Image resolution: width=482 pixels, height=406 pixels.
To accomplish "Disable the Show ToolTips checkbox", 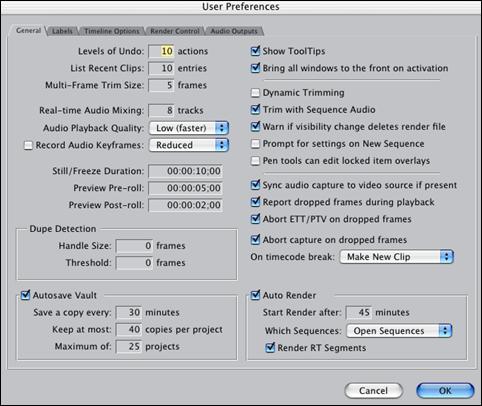I will point(255,51).
